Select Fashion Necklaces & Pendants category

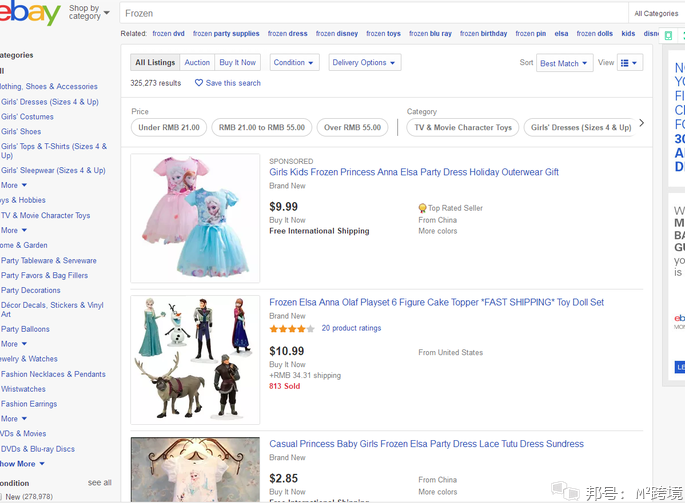tap(53, 374)
